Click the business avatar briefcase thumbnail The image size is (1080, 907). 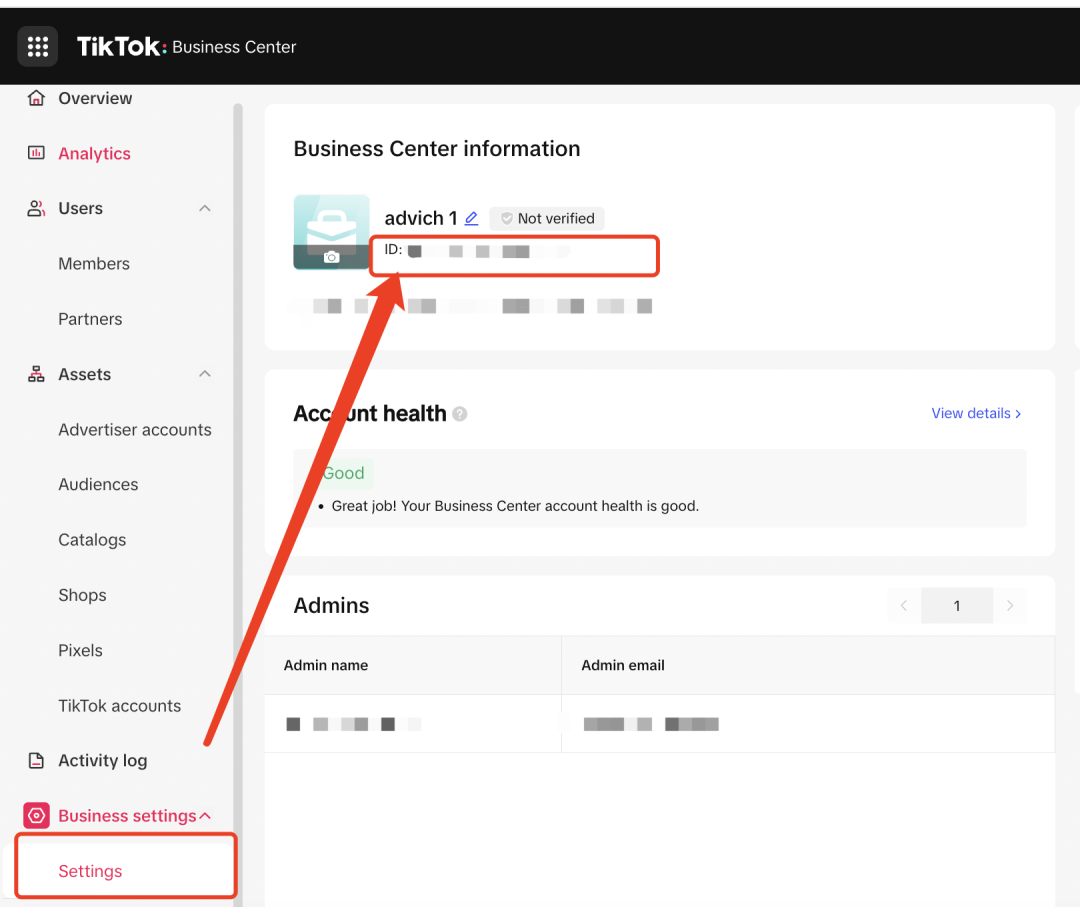[331, 232]
